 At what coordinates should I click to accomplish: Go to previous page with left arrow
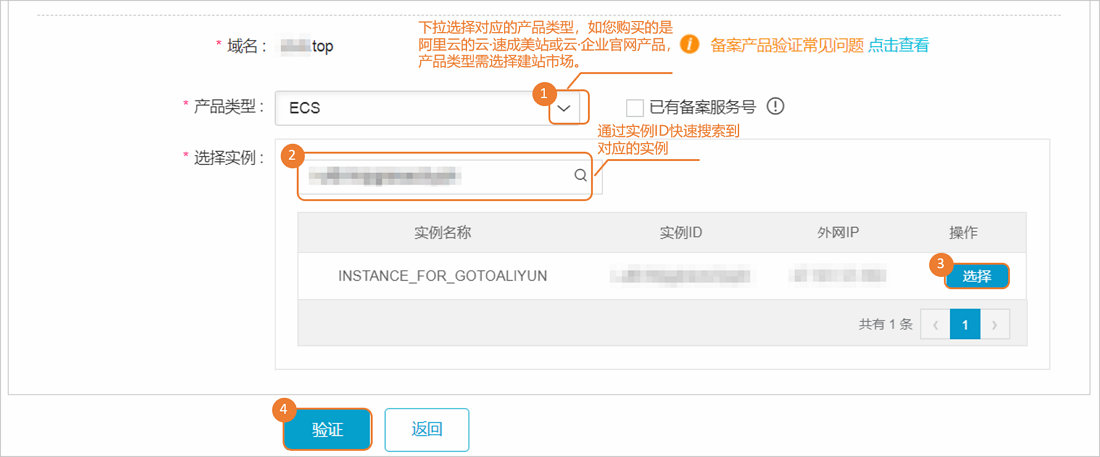pos(935,324)
